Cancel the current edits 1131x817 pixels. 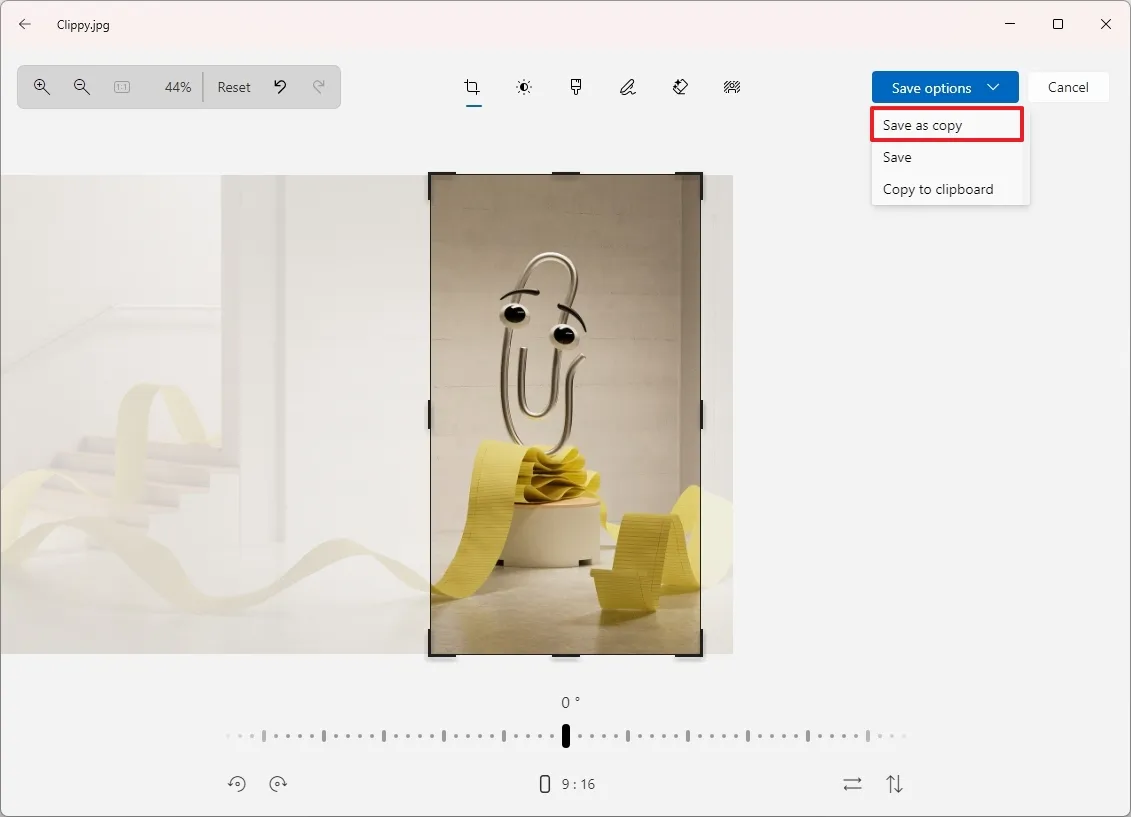1068,87
